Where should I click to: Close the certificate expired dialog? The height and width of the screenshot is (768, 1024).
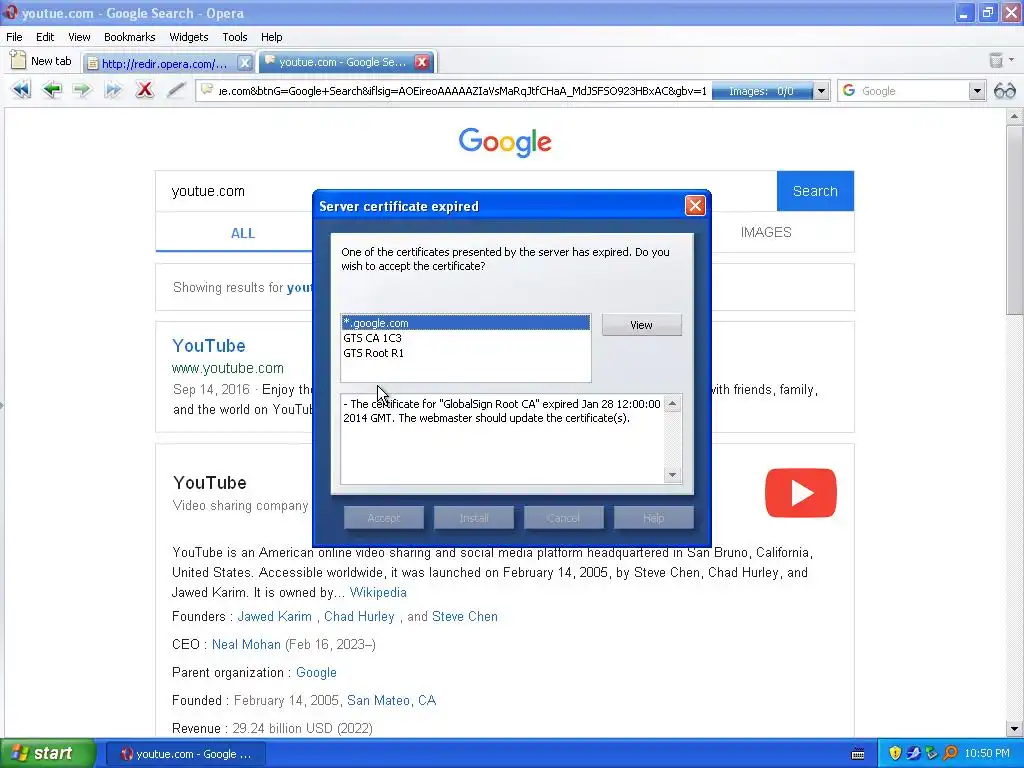coord(695,206)
